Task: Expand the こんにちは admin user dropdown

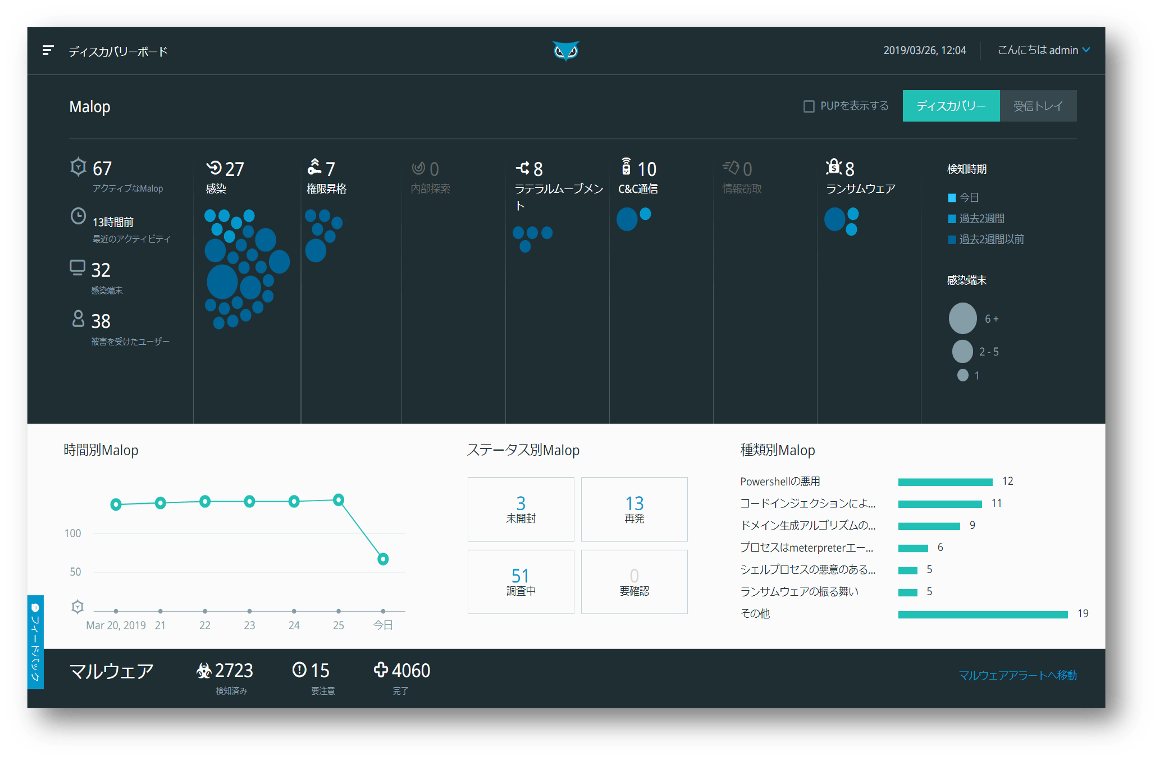Action: coord(1044,50)
